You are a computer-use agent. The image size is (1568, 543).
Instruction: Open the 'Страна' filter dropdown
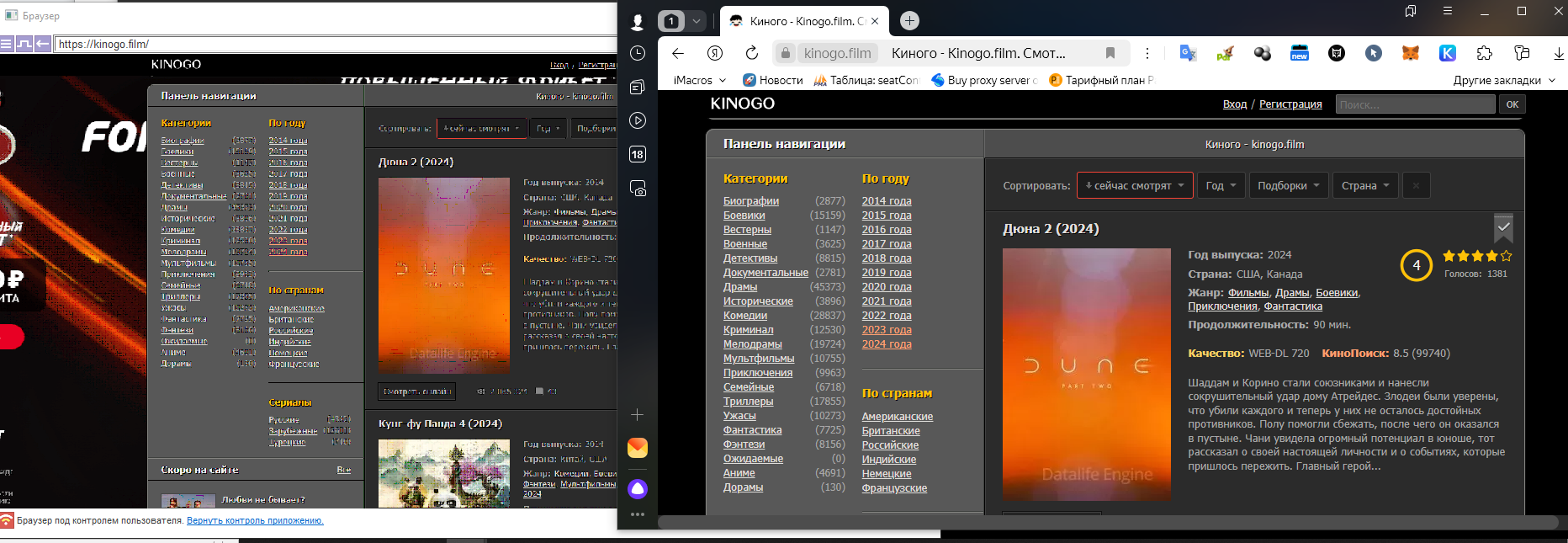[x=1364, y=185]
